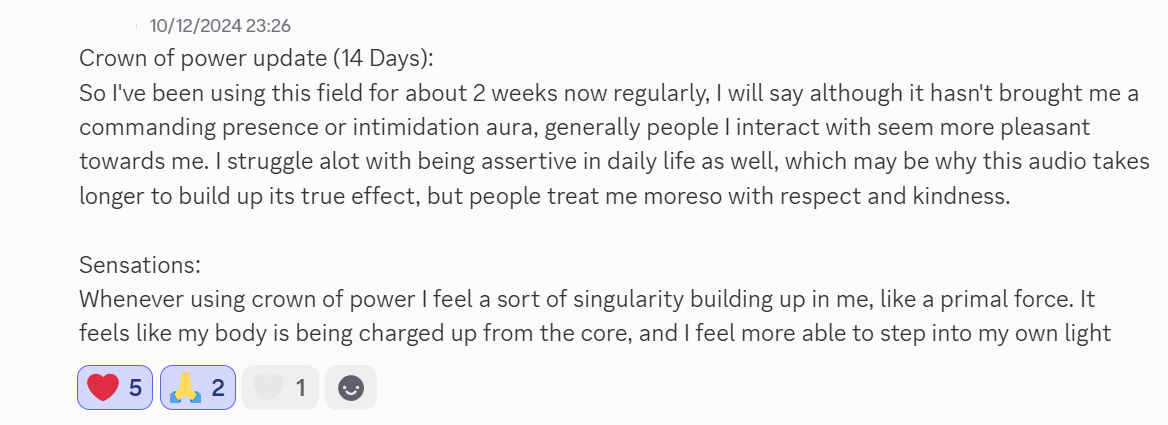Click the "Crown of power update" heading line
This screenshot has width=1168, height=425.
tap(255, 58)
